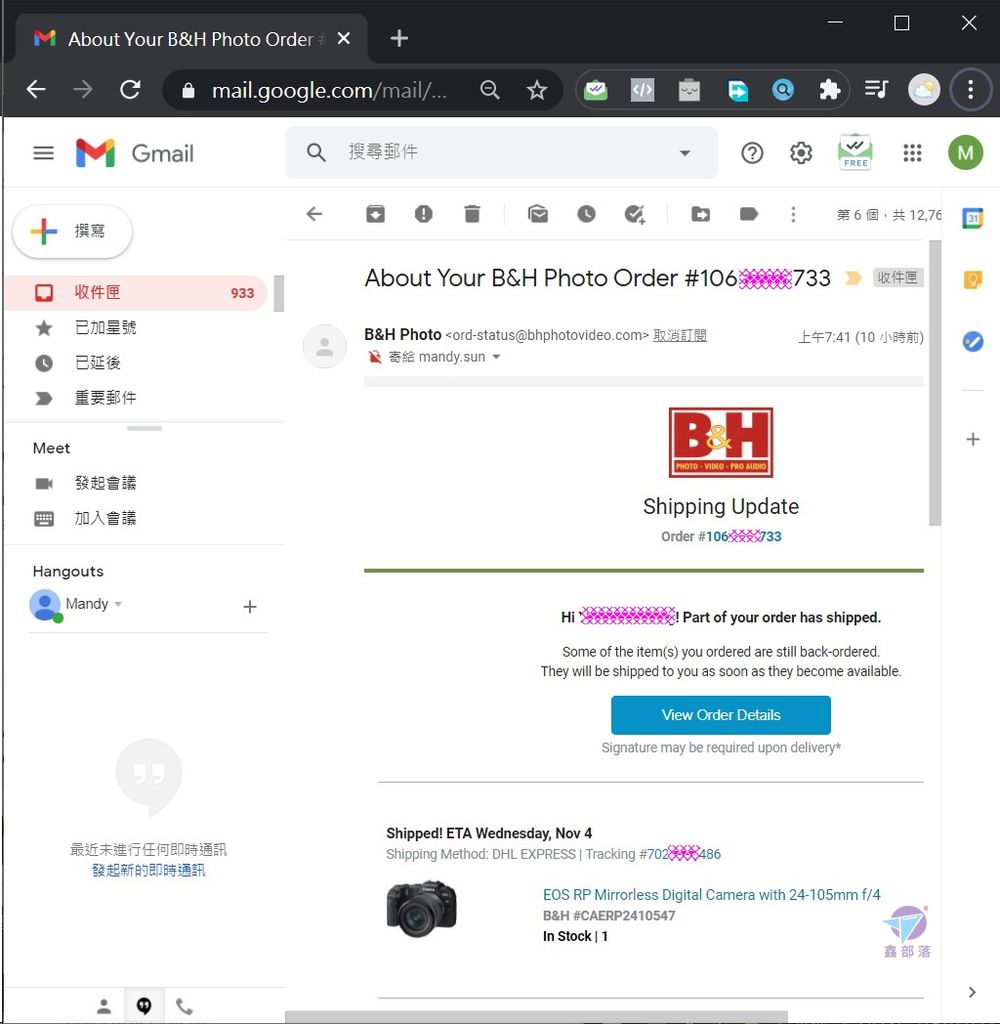Expand search options dropdown arrow
This screenshot has width=1000, height=1024.
(x=685, y=153)
